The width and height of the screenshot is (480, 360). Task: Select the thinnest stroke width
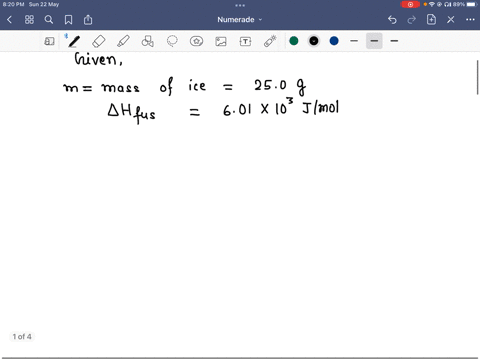[354, 41]
